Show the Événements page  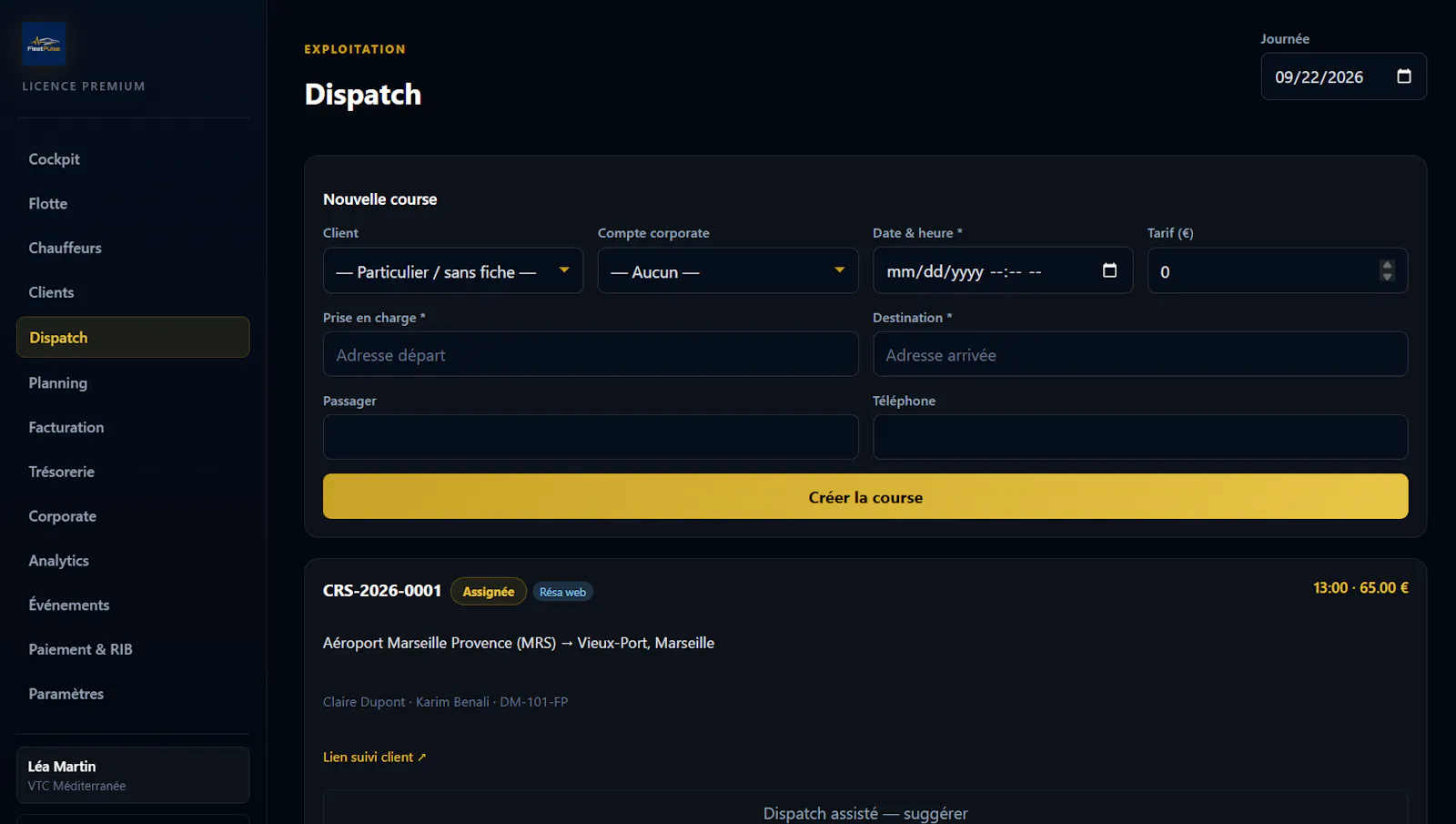coord(133,605)
